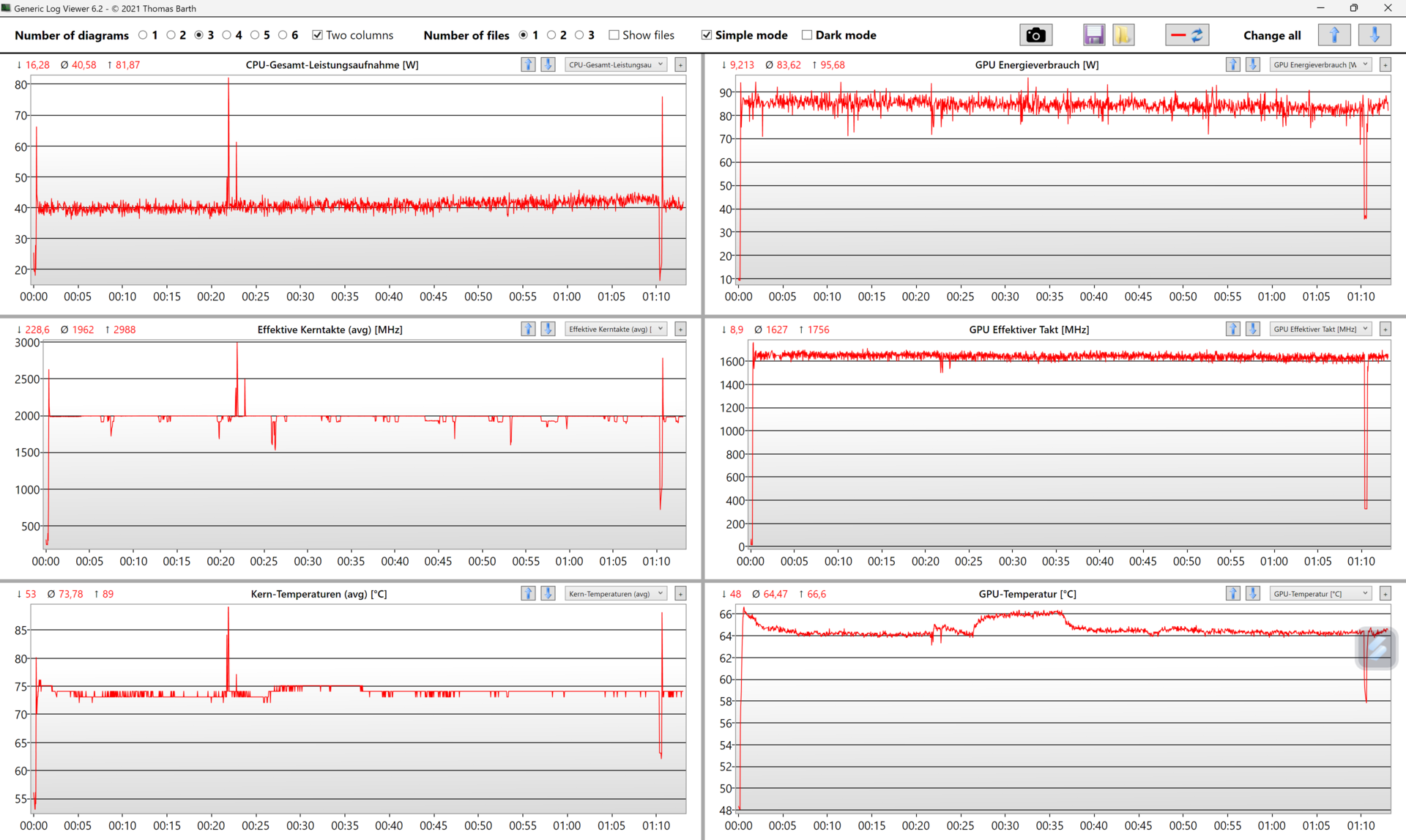Image resolution: width=1406 pixels, height=840 pixels.
Task: Toggle the Simple mode checkbox
Action: pos(707,35)
